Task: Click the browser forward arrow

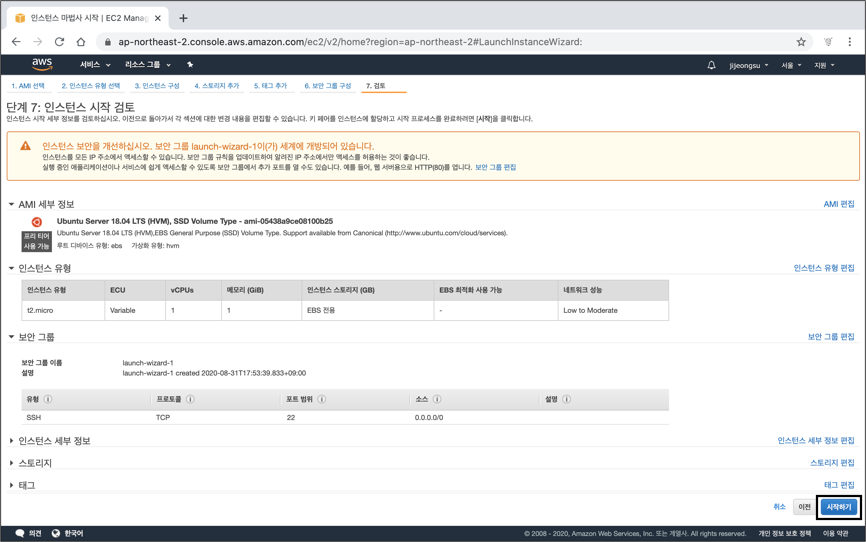Action: [x=38, y=41]
